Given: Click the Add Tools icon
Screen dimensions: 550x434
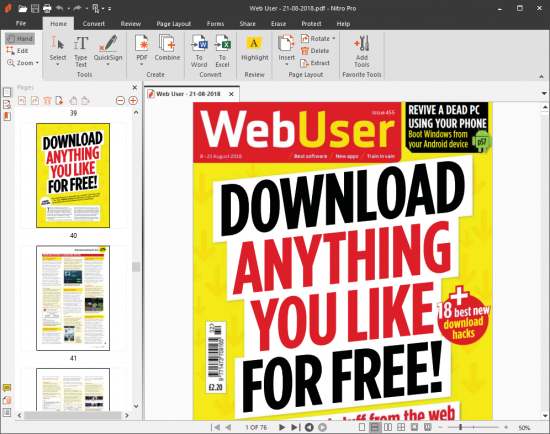Looking at the screenshot, I should (362, 51).
